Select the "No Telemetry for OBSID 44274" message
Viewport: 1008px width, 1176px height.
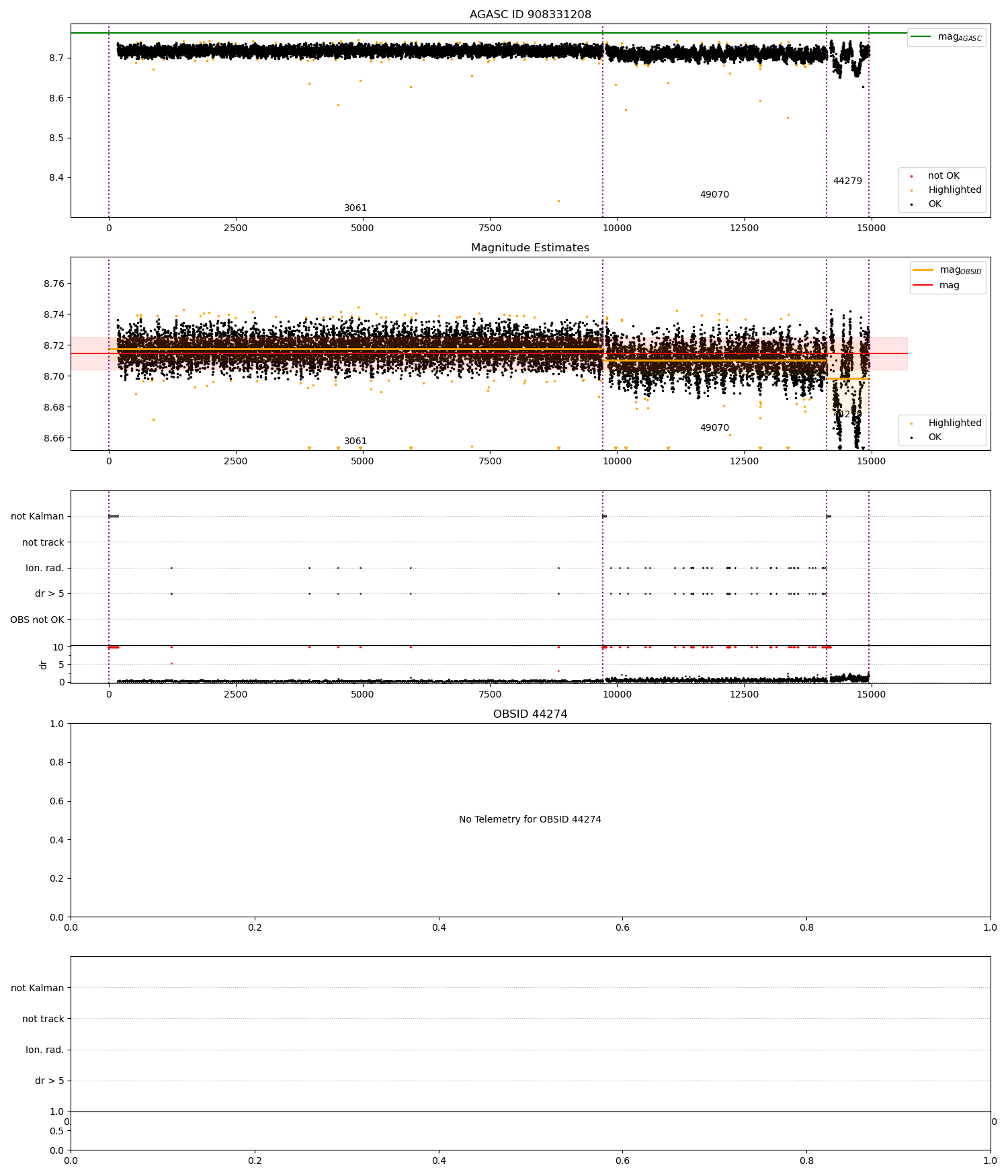(530, 820)
